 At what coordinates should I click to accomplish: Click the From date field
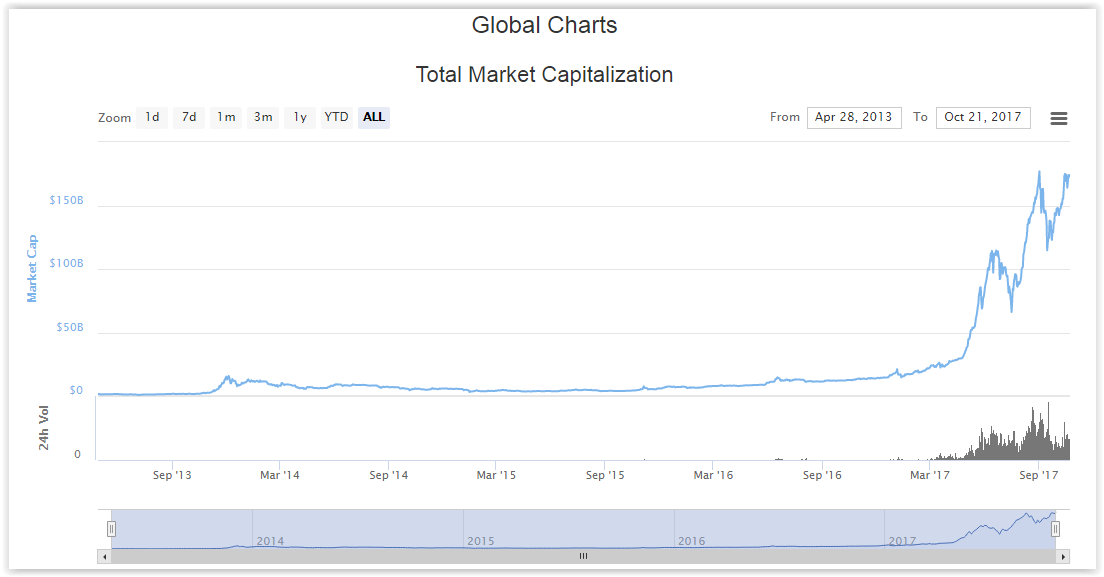854,117
